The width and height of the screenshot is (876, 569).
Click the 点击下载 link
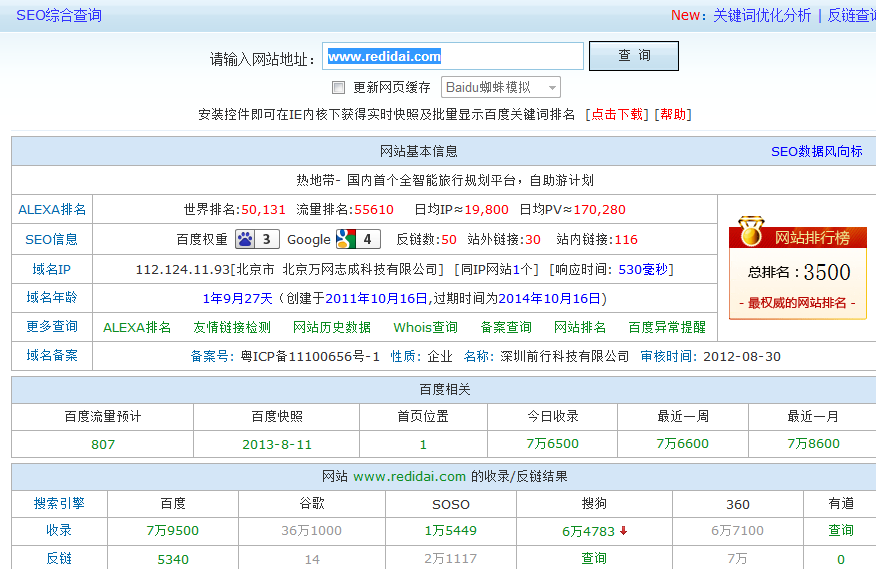[617, 115]
